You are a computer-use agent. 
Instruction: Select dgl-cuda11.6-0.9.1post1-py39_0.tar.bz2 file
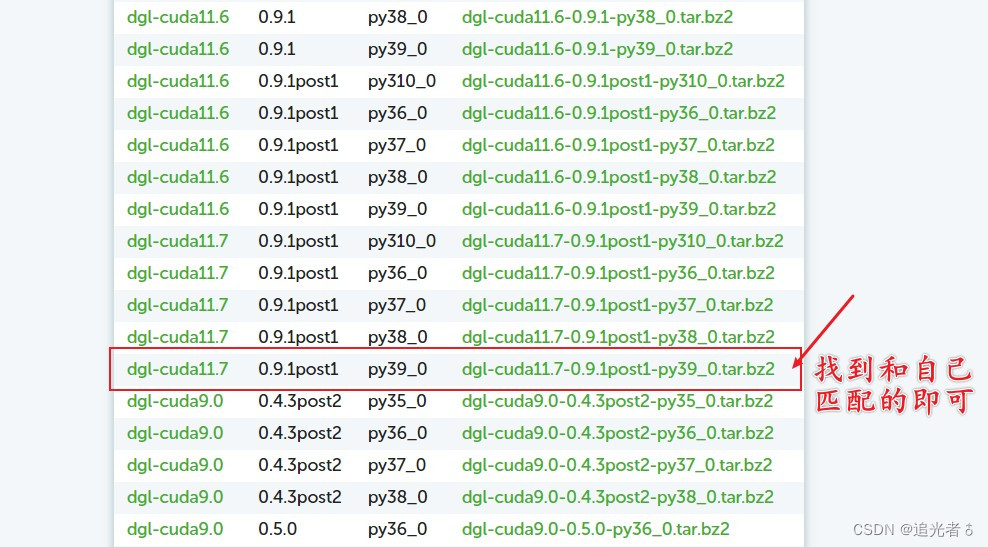click(x=619, y=209)
